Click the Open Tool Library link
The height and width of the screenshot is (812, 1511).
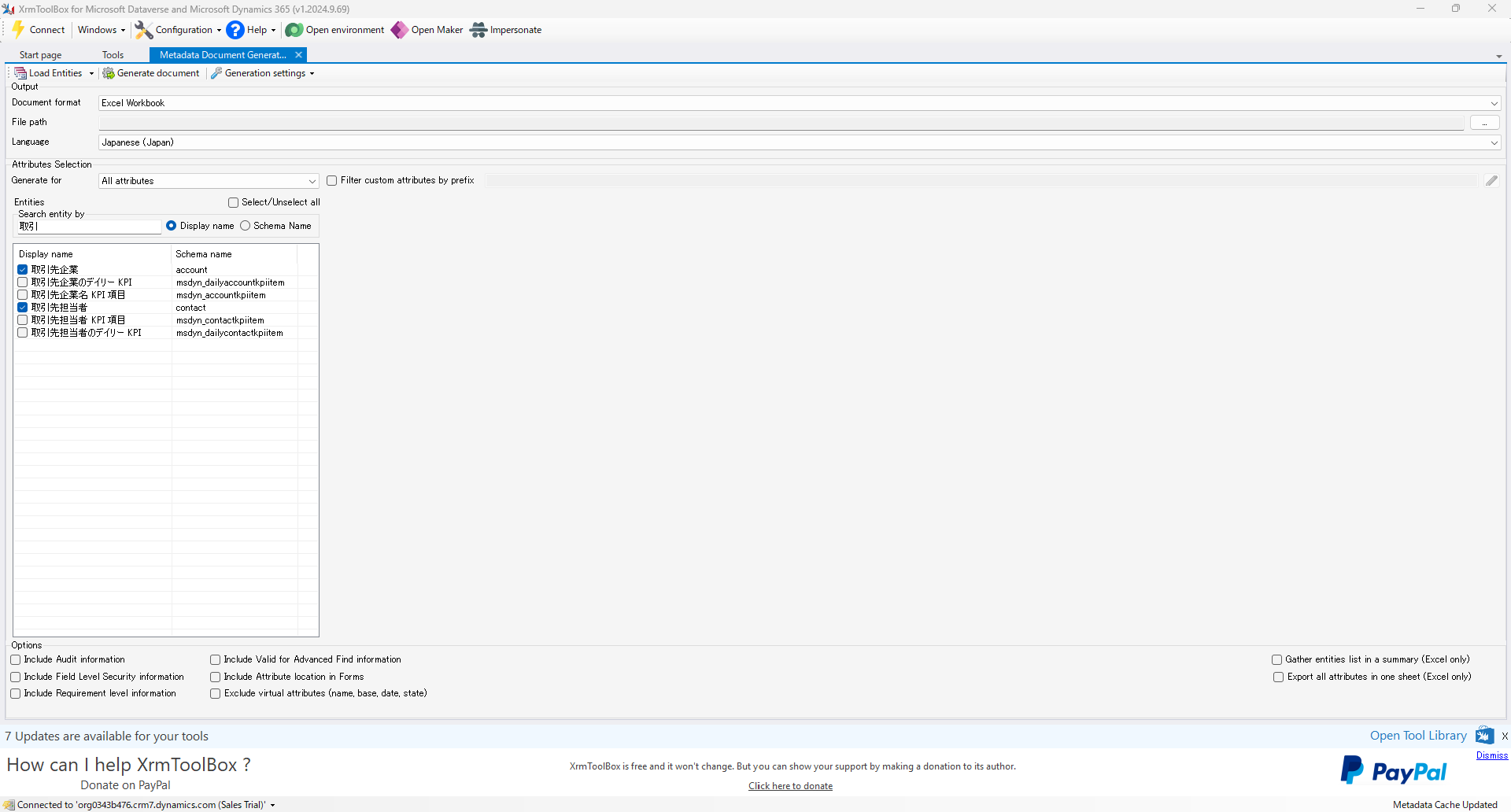pyautogui.click(x=1418, y=736)
